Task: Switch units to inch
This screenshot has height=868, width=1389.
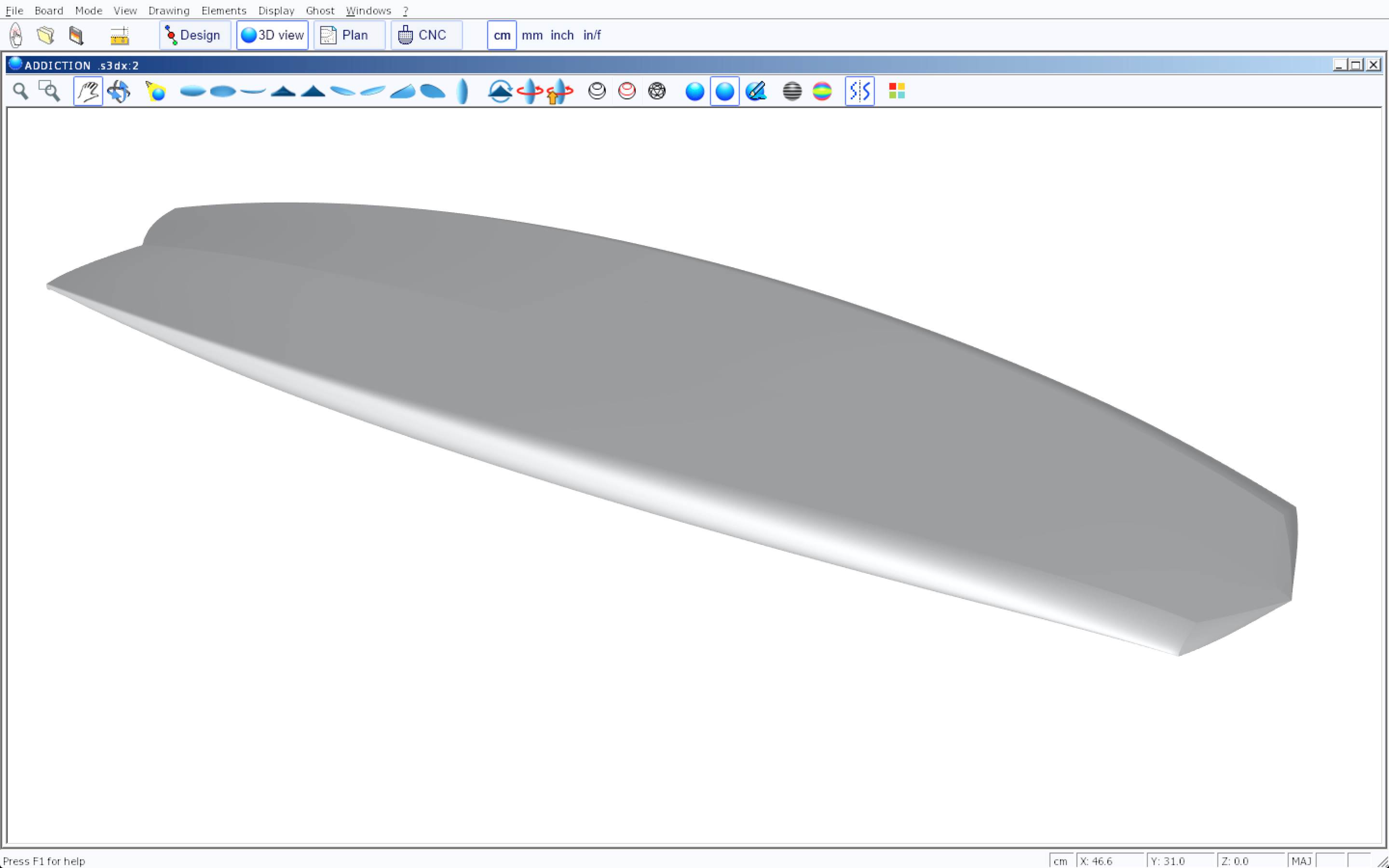Action: pos(562,35)
